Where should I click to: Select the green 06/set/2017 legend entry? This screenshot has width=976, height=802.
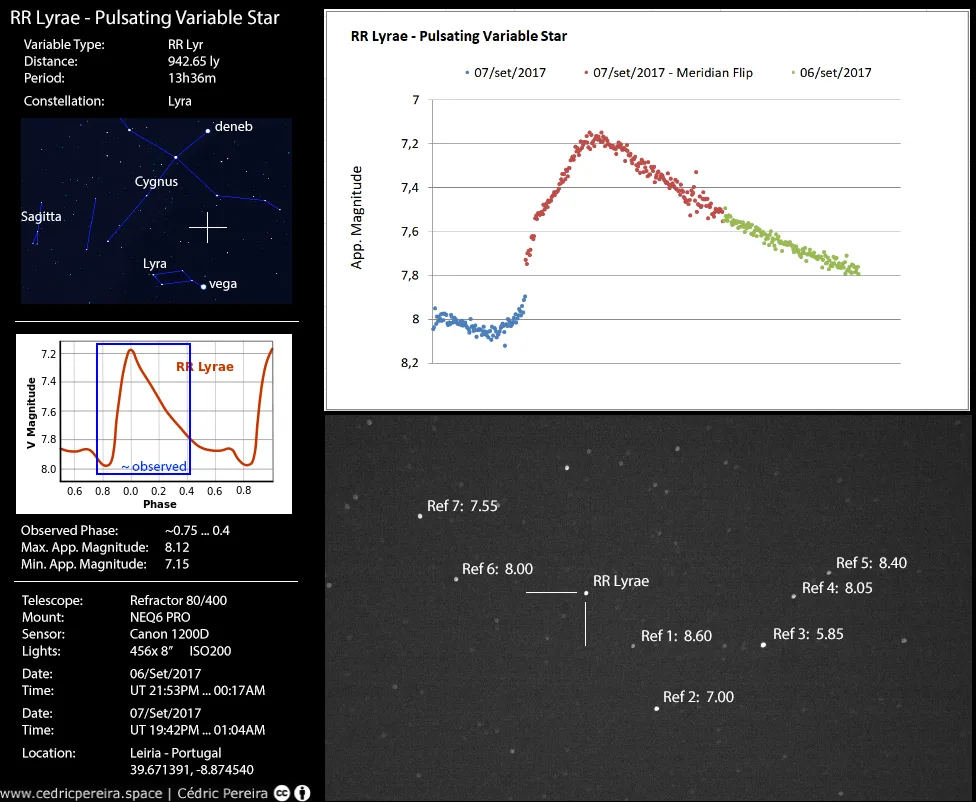[x=831, y=73]
